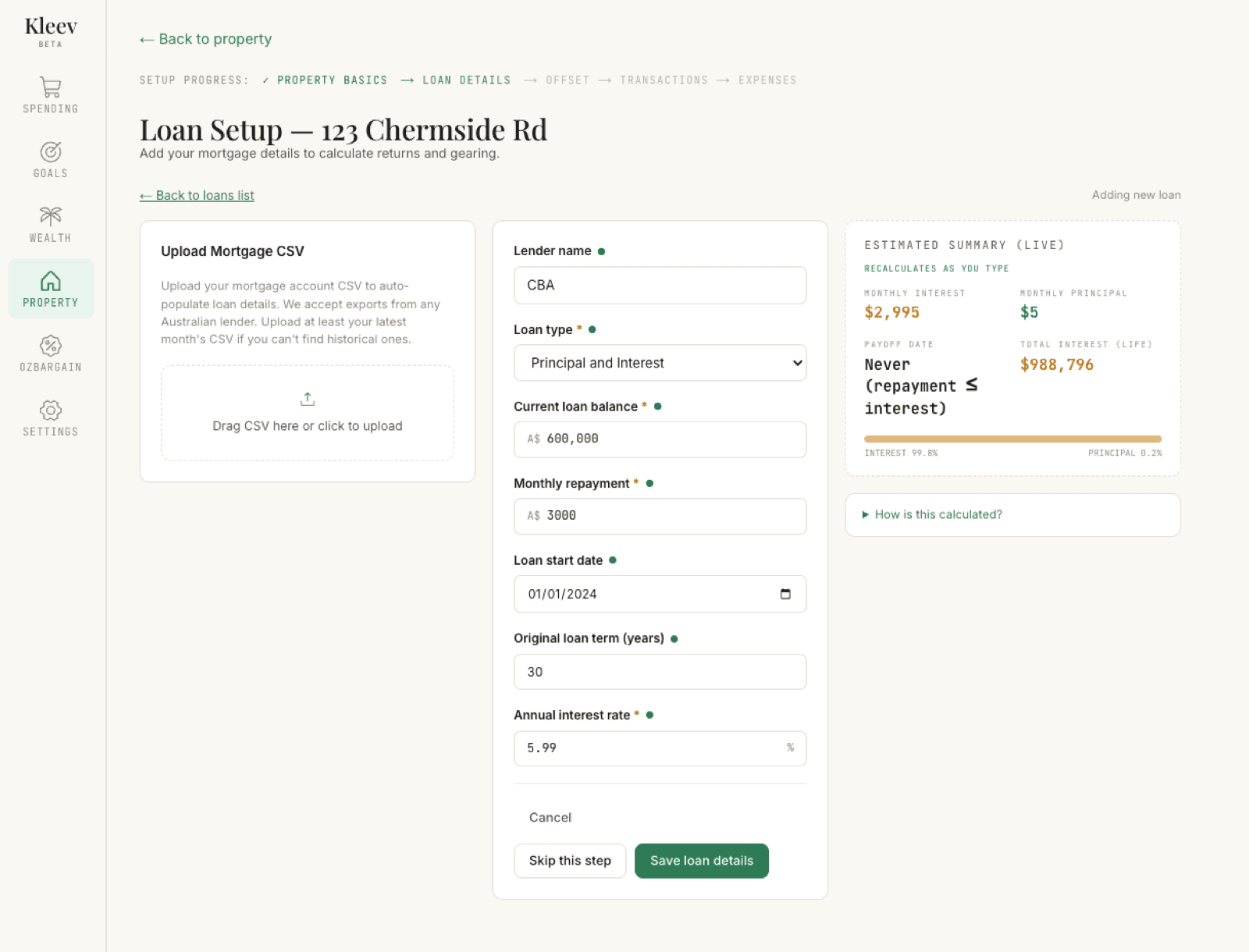Open the calendar picker icon in Loan start date
The width and height of the screenshot is (1249, 952).
tap(785, 594)
